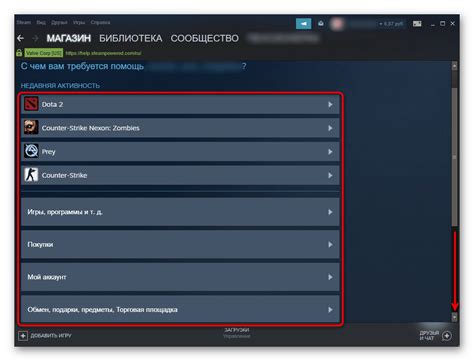Click ДОБАВИТЬ ИГРУ label
Screen dimensions: 474x361
[51, 336]
